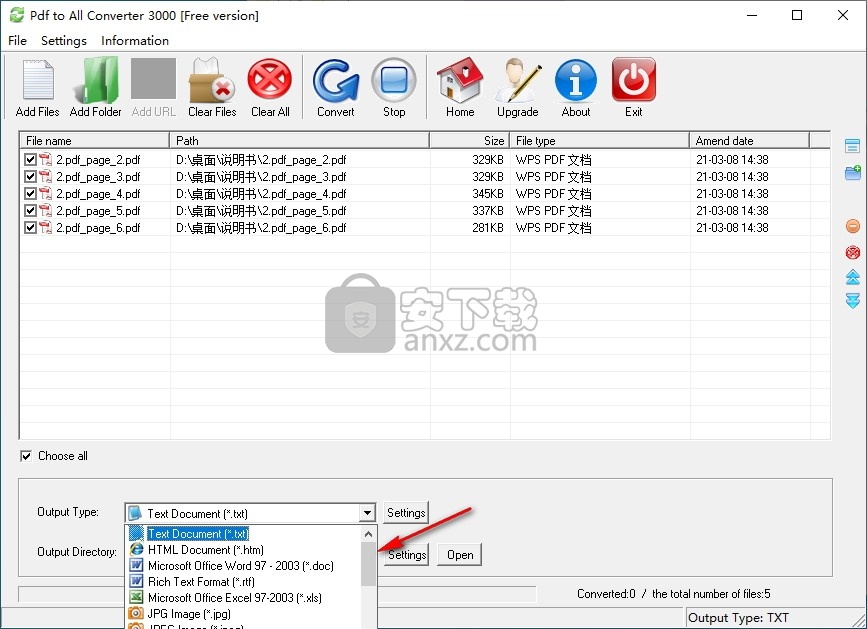Screen dimensions: 867x629
Task: Click the Open output directory button
Action: point(460,554)
